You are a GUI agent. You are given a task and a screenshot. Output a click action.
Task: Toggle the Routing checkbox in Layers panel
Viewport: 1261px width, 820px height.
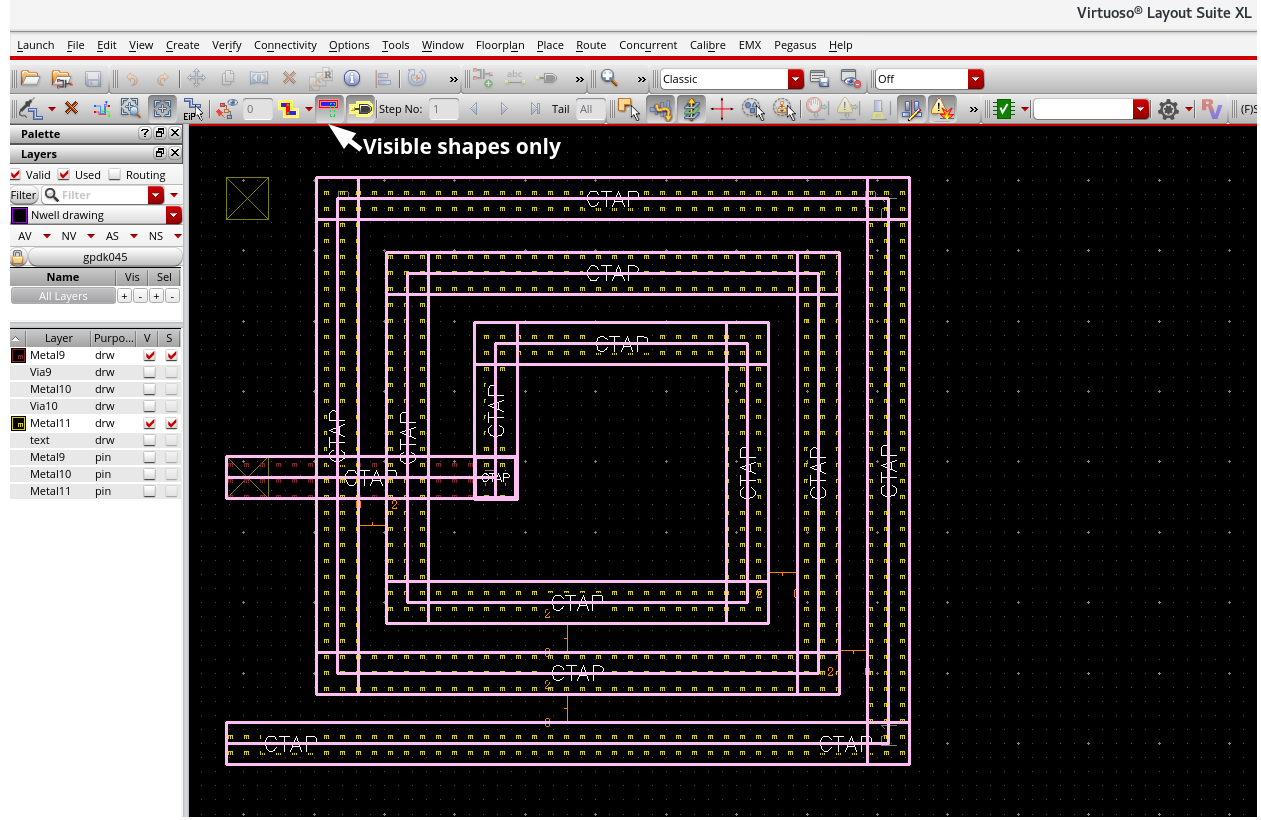click(115, 175)
